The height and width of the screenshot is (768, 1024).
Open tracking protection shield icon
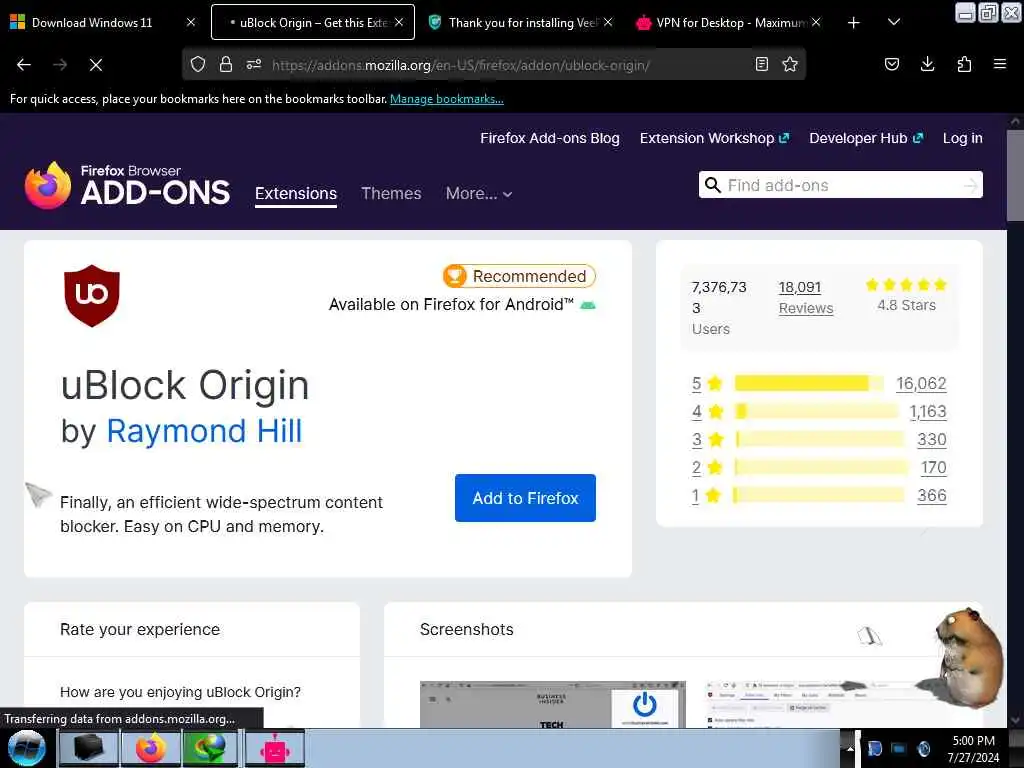point(198,64)
